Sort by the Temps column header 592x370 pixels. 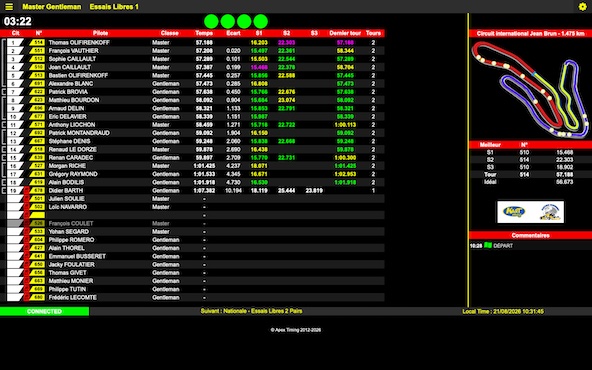point(204,33)
